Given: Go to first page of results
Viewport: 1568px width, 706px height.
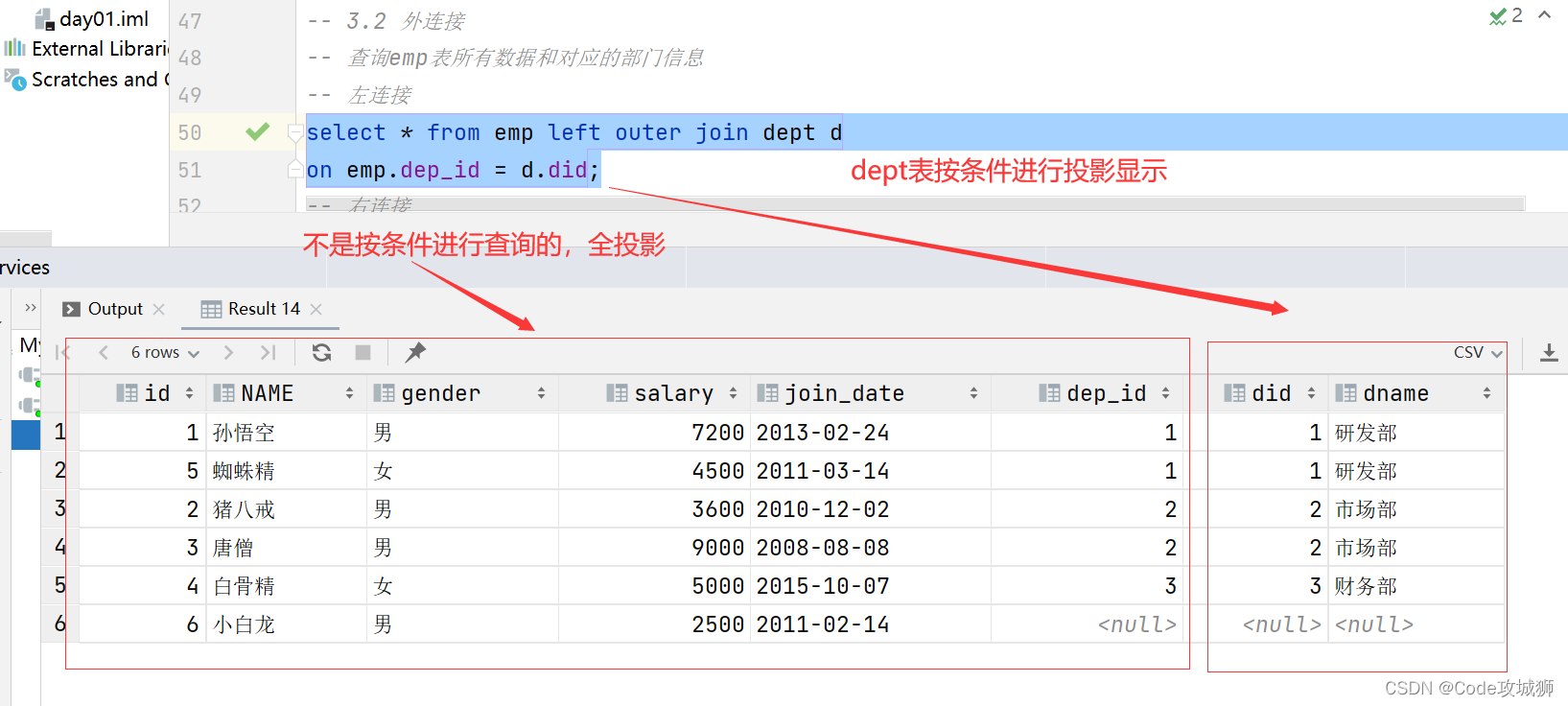Looking at the screenshot, I should pos(63,353).
